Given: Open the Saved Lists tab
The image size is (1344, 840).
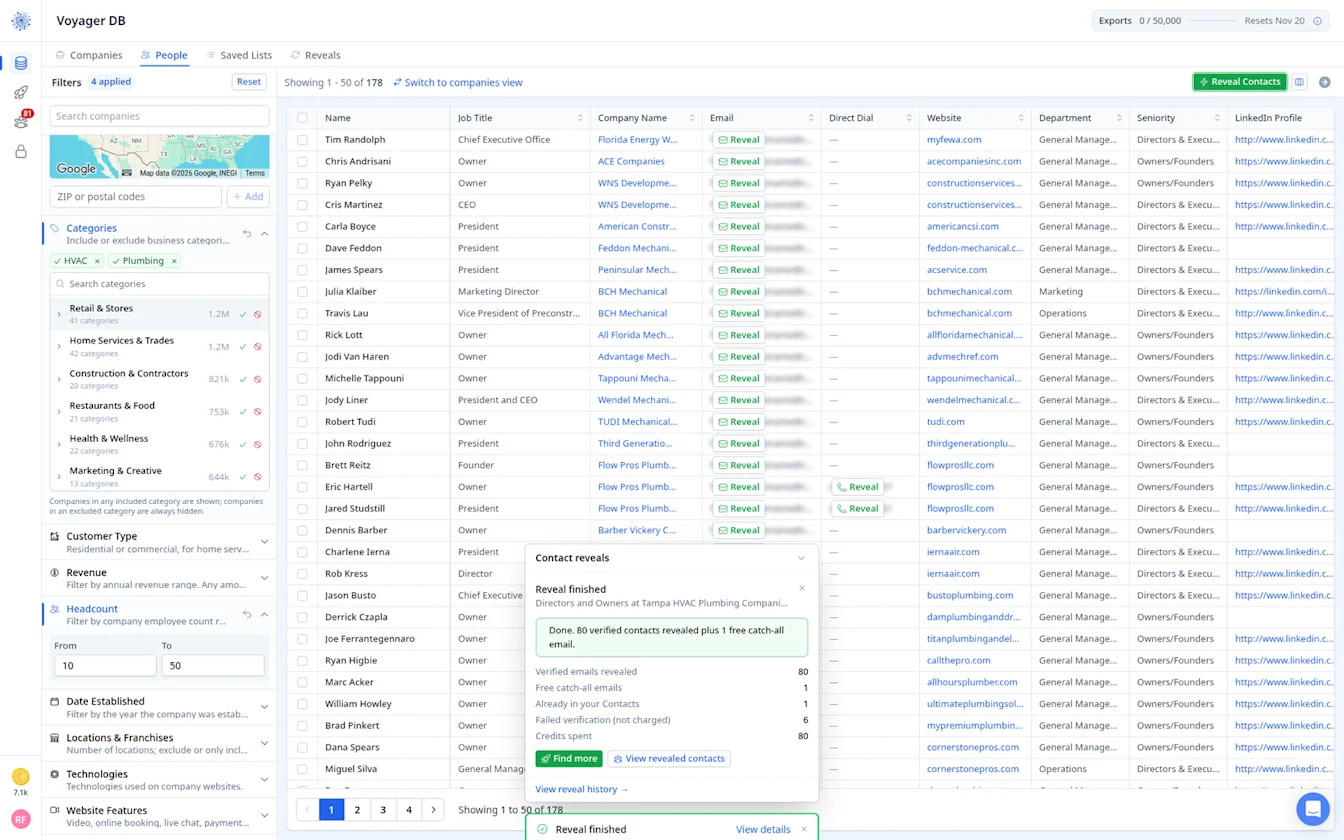Looking at the screenshot, I should tap(239, 55).
